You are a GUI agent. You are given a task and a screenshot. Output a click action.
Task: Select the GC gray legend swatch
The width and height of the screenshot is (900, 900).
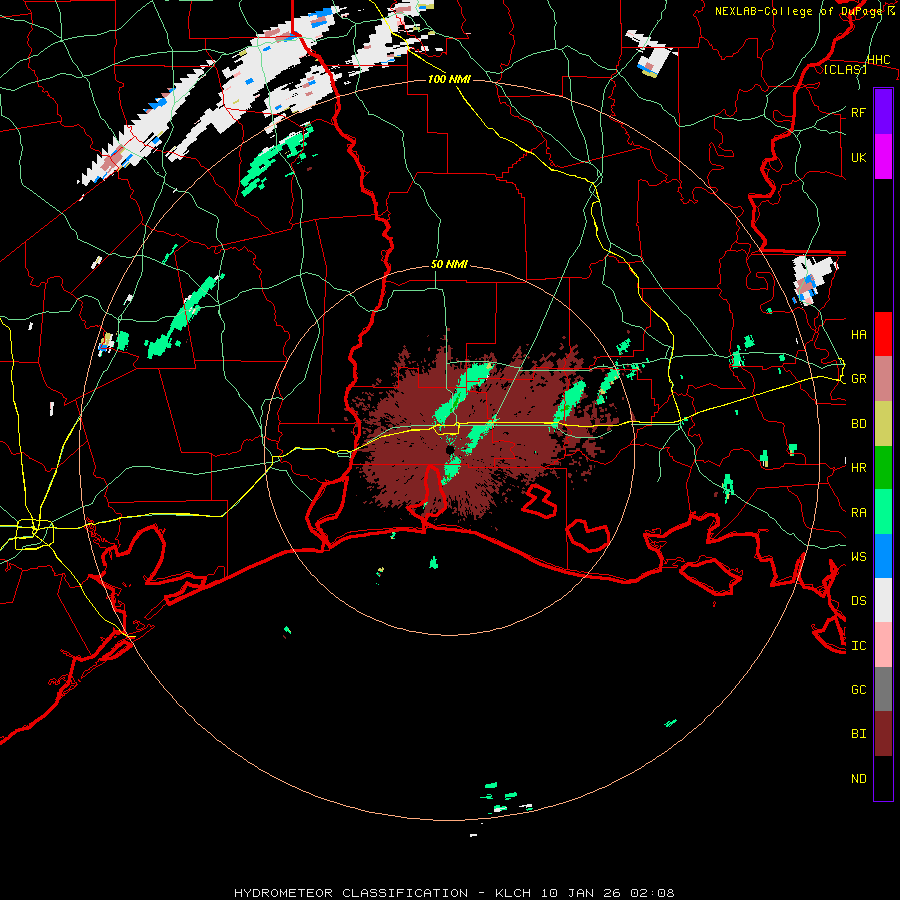(x=883, y=689)
